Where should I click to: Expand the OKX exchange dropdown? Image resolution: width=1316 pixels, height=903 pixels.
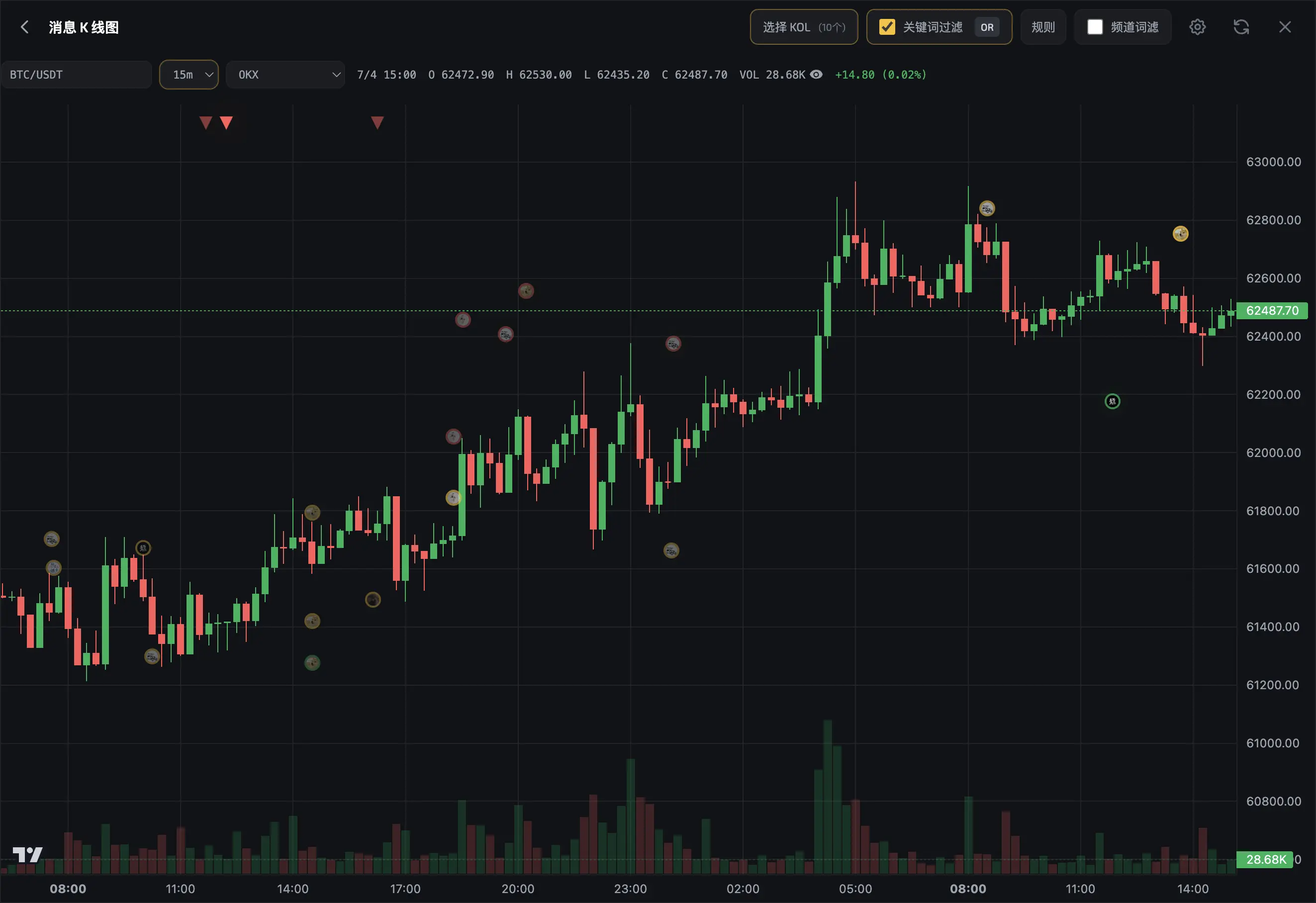click(285, 74)
